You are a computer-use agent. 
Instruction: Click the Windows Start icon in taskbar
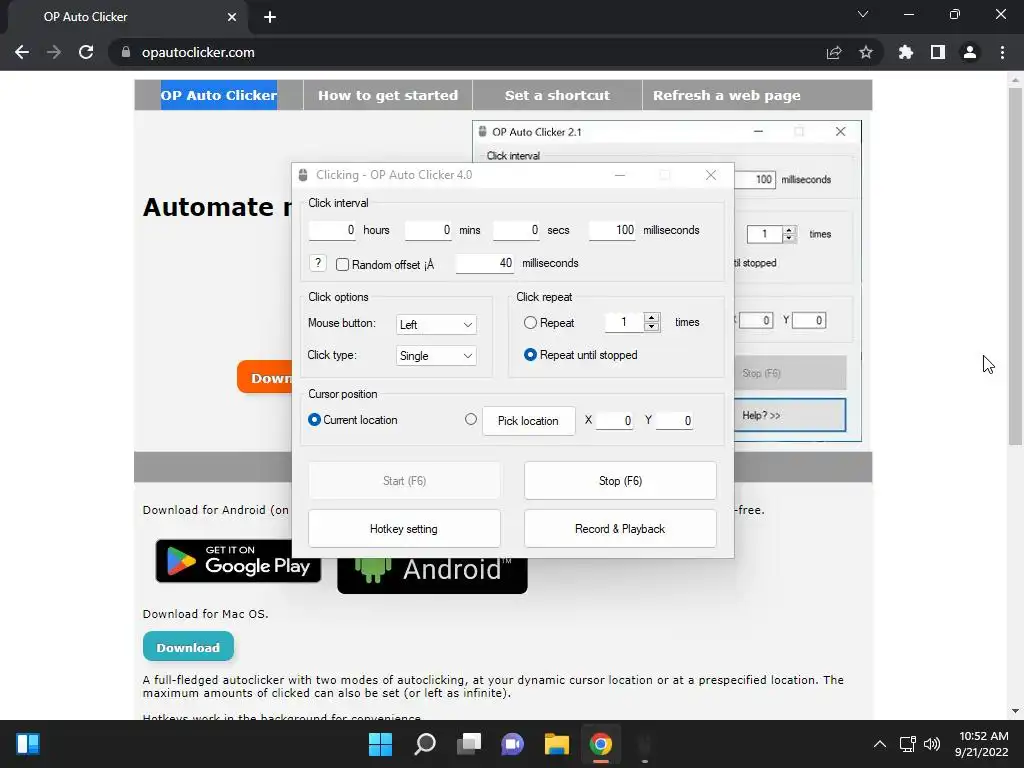coord(380,744)
